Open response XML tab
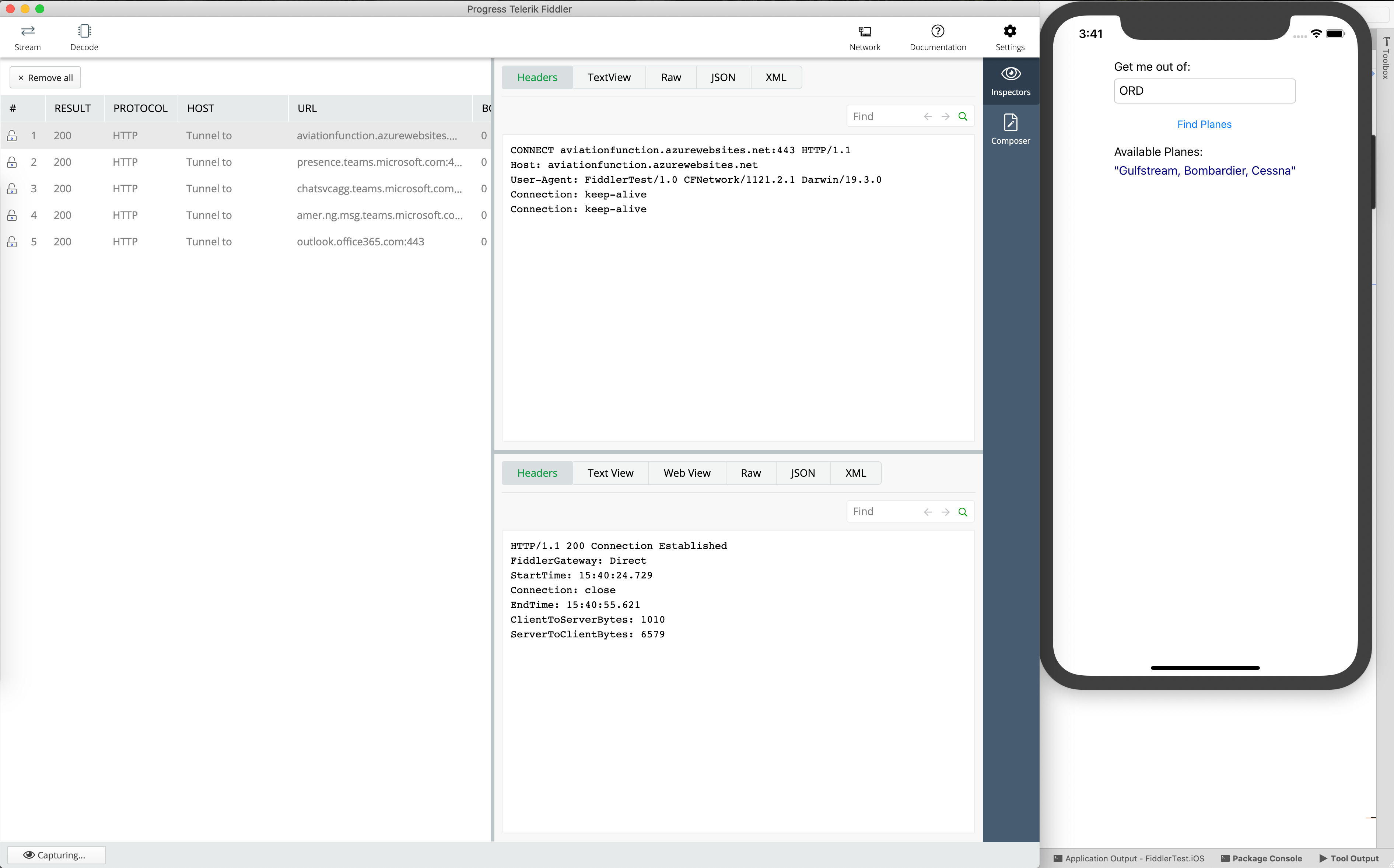 pyautogui.click(x=856, y=473)
